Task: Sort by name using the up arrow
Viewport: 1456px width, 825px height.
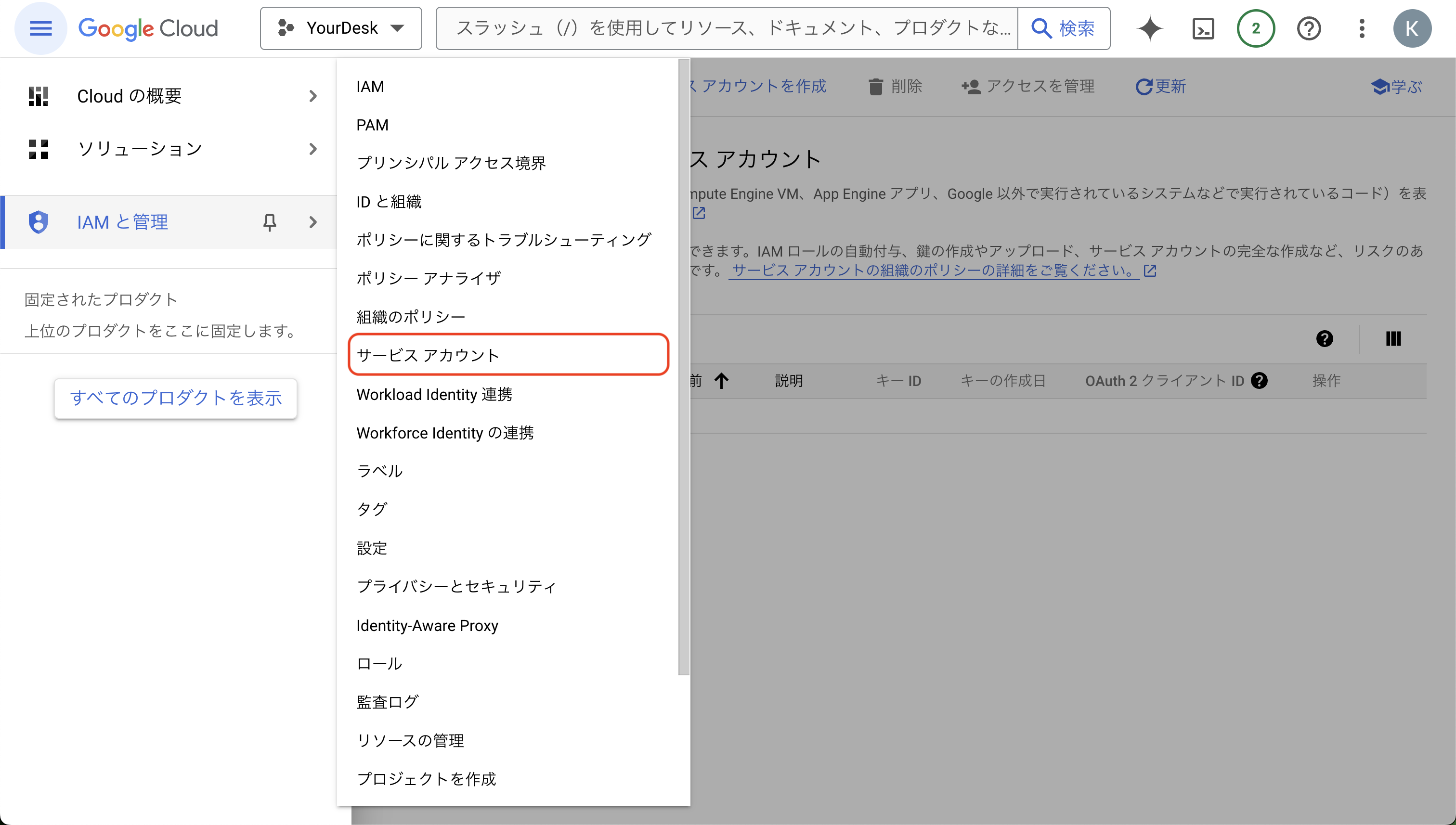Action: click(720, 381)
